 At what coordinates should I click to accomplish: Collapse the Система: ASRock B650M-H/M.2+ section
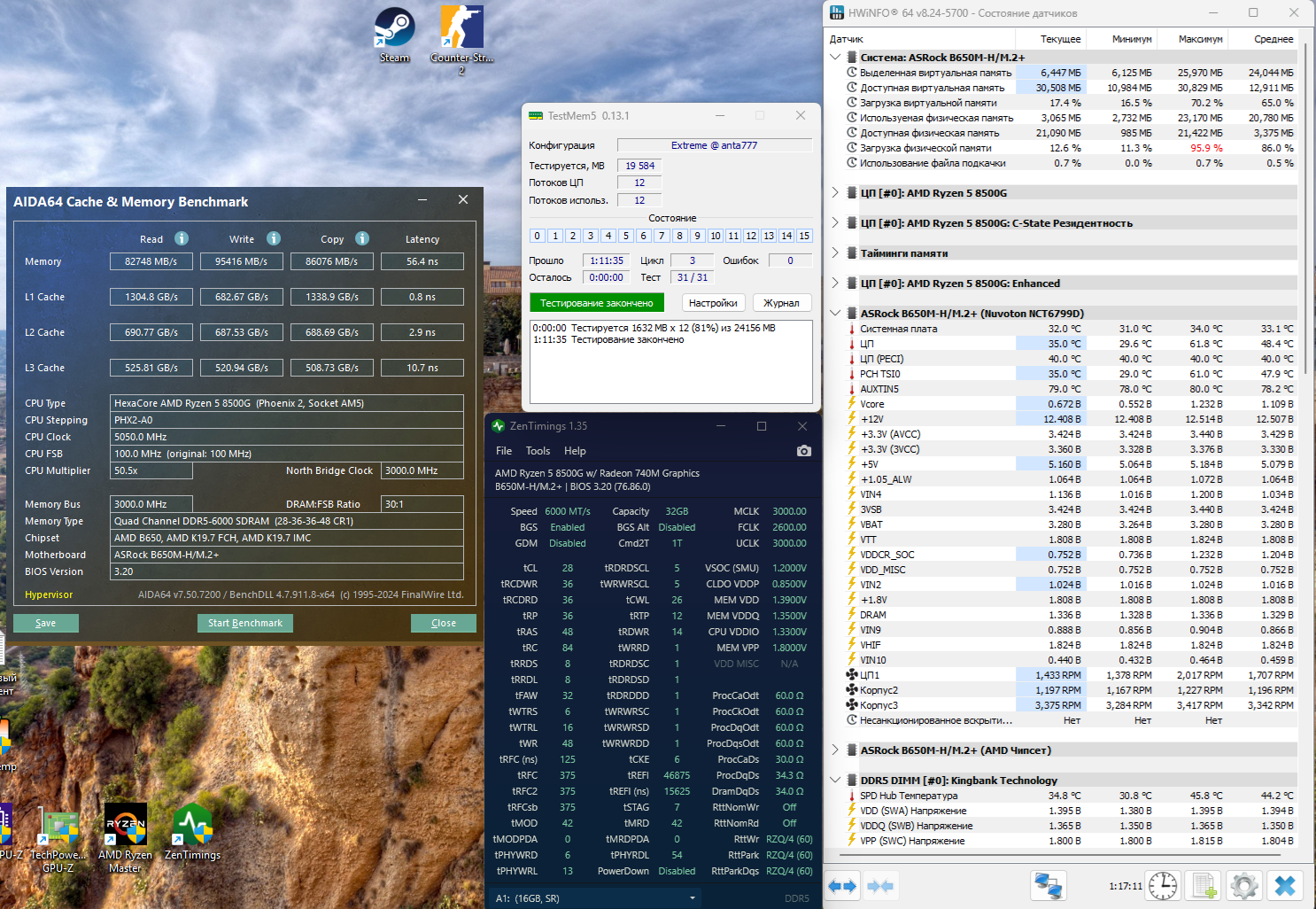[835, 58]
